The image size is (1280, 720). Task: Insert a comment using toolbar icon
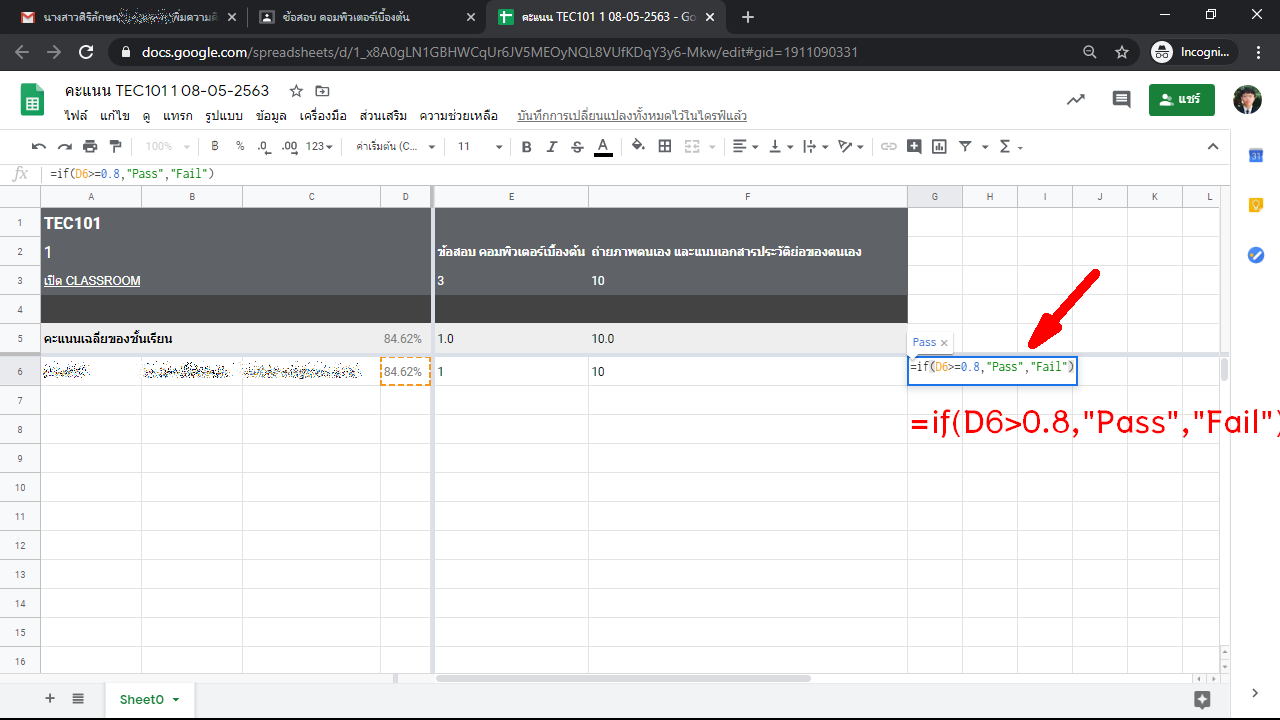coord(914,147)
